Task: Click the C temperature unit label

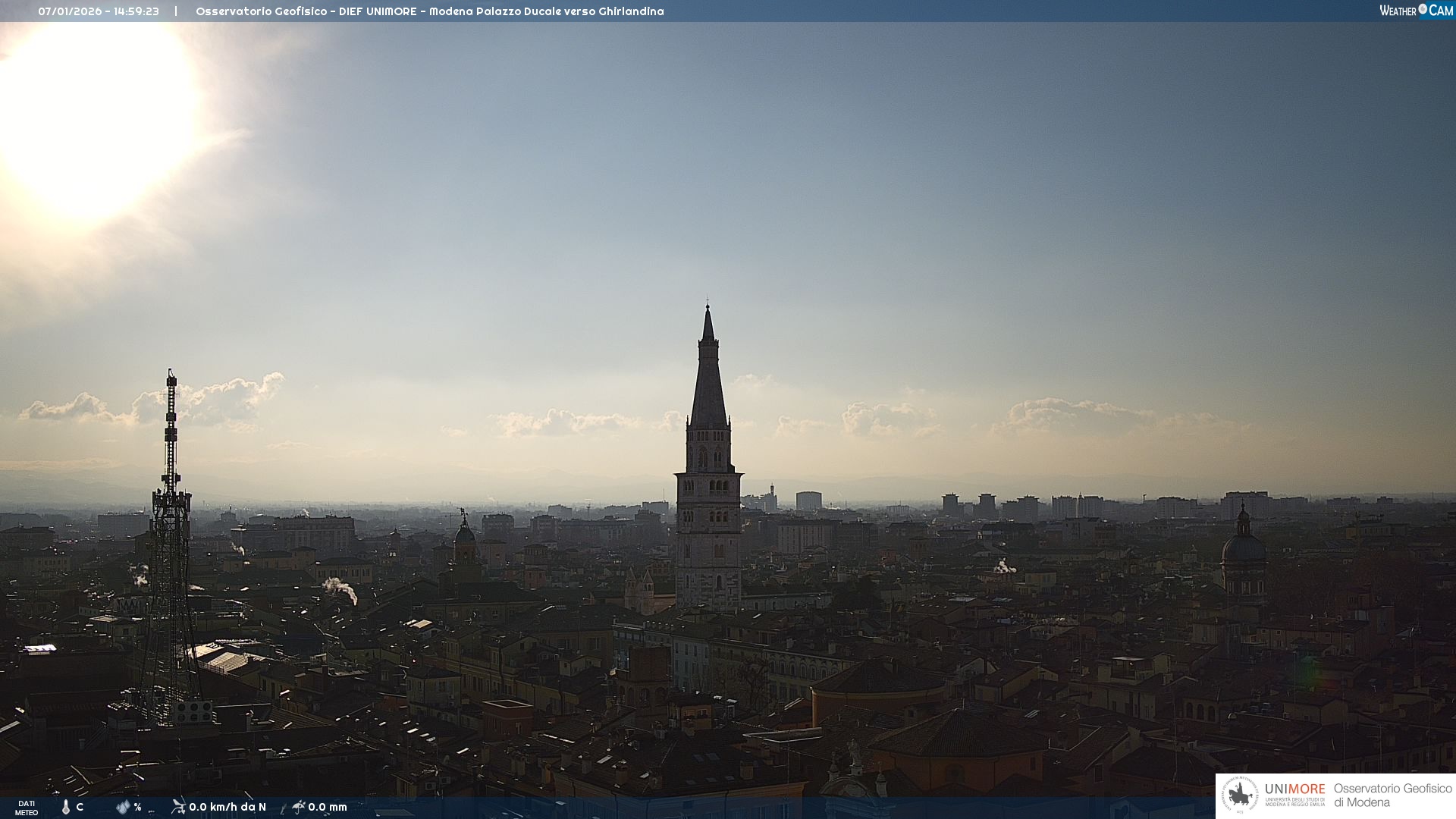Action: click(x=80, y=807)
